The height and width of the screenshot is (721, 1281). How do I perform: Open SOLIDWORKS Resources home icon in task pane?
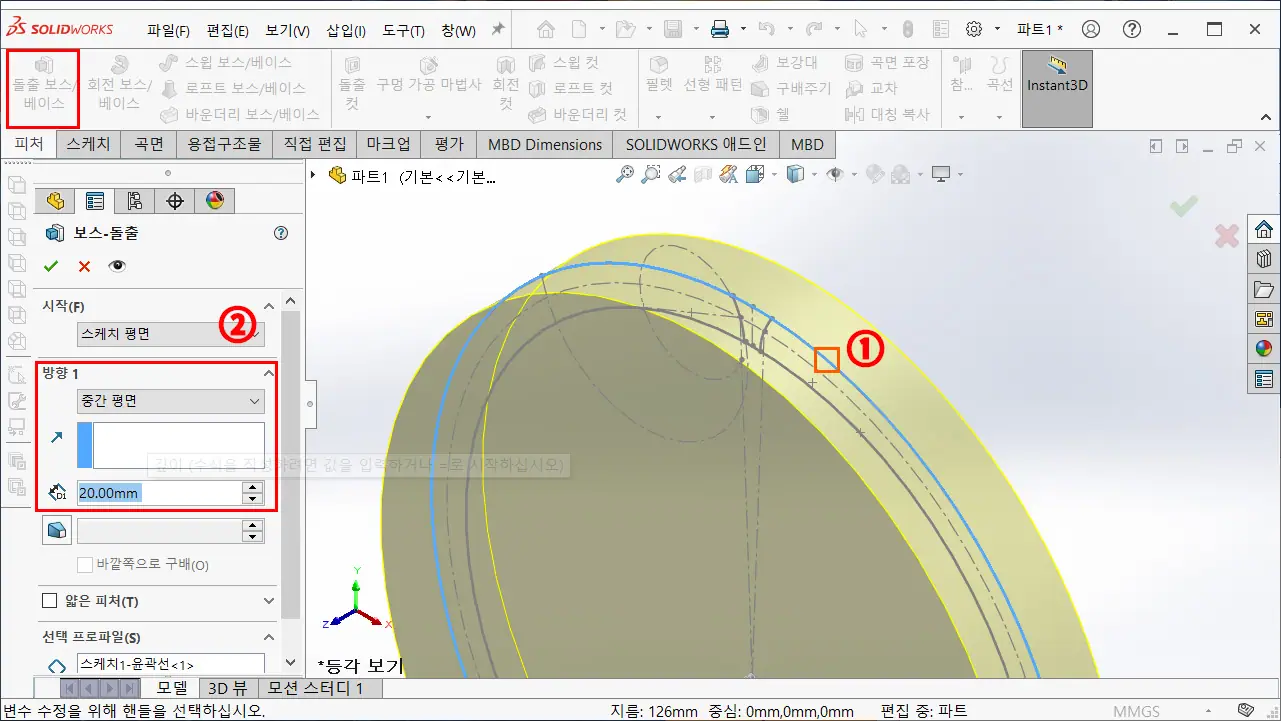pyautogui.click(x=1264, y=228)
